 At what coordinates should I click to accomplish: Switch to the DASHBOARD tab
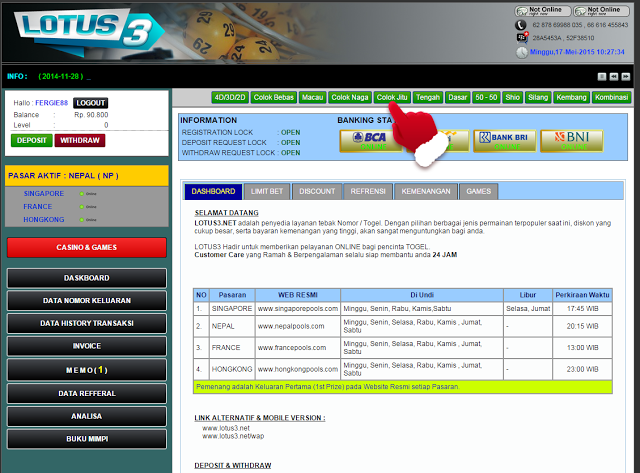[213, 191]
